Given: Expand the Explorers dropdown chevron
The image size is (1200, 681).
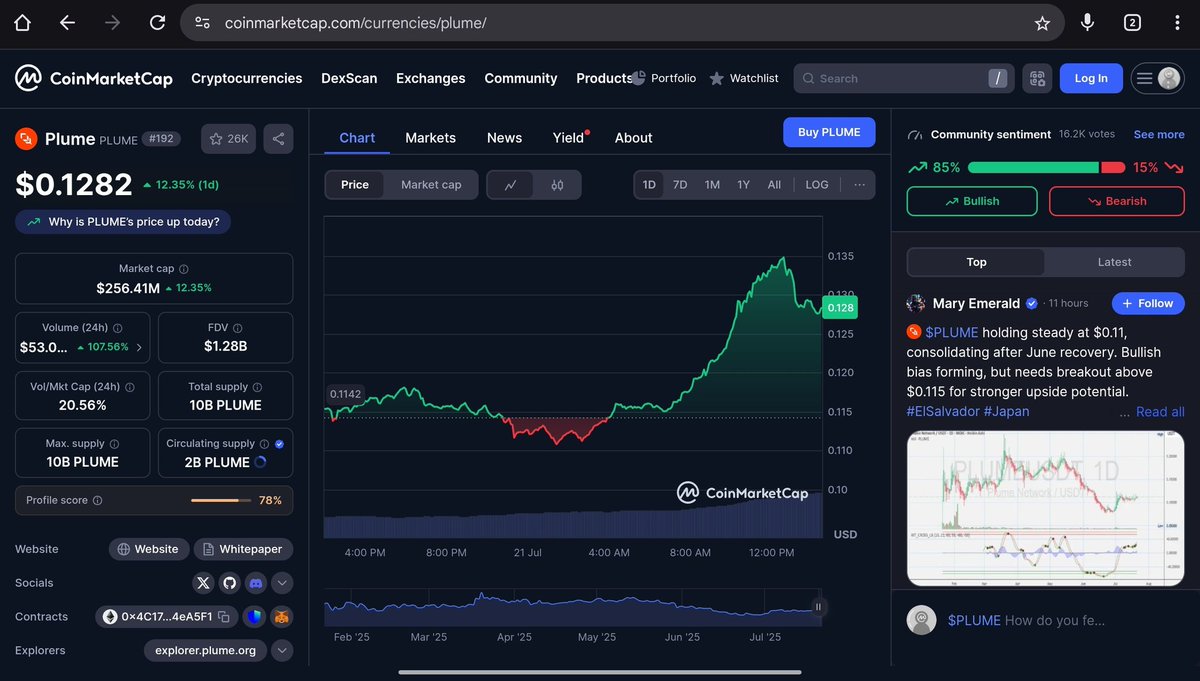Looking at the screenshot, I should [x=282, y=651].
